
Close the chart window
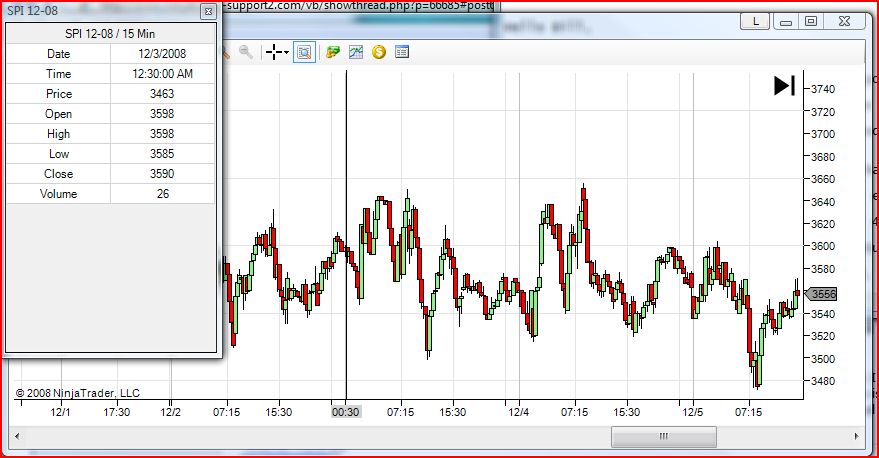(844, 21)
